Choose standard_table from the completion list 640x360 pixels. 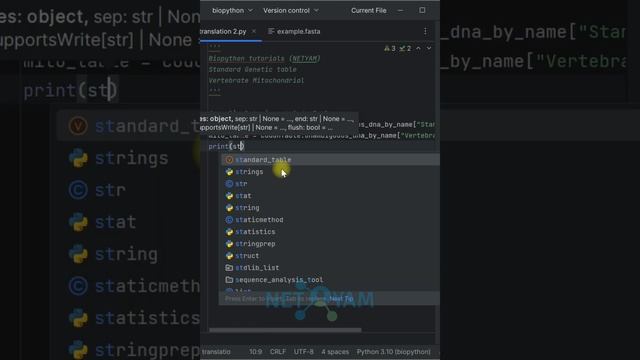pyautogui.click(x=330, y=160)
